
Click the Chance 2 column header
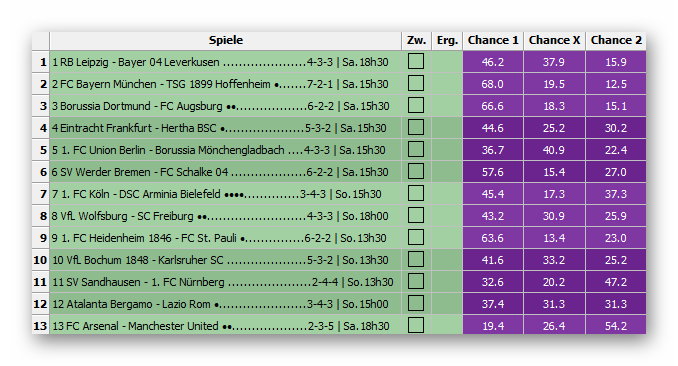(x=616, y=40)
